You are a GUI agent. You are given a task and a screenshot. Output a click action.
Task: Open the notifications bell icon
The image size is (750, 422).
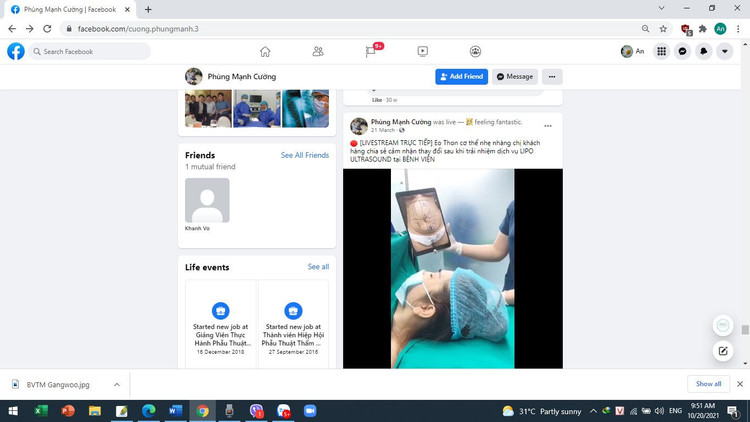[x=704, y=51]
